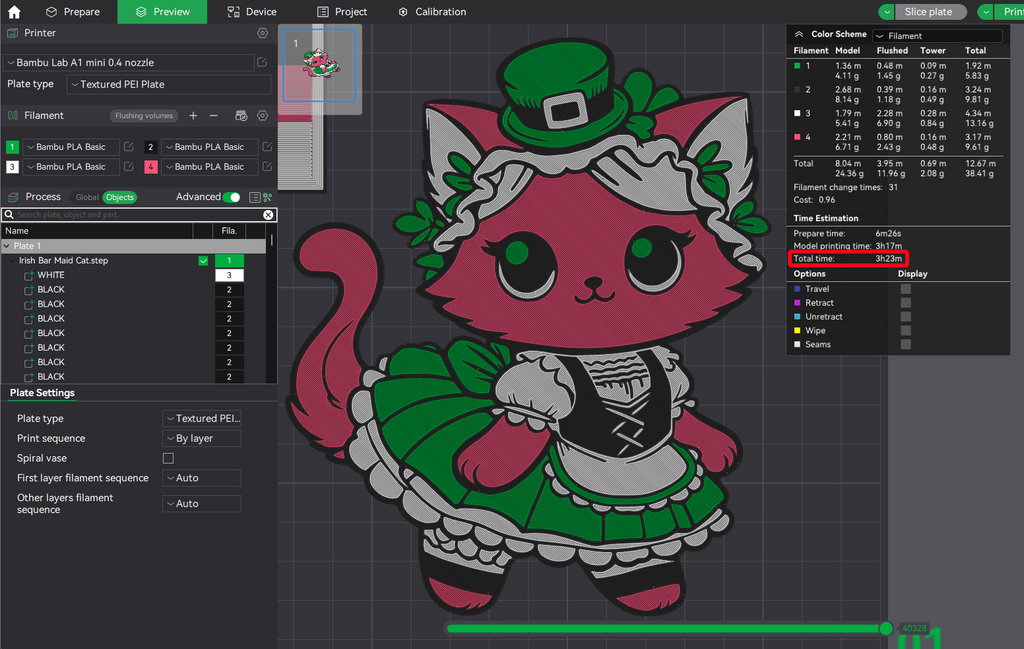Edit filament 4 preset
The width and height of the screenshot is (1024, 649).
click(x=267, y=166)
